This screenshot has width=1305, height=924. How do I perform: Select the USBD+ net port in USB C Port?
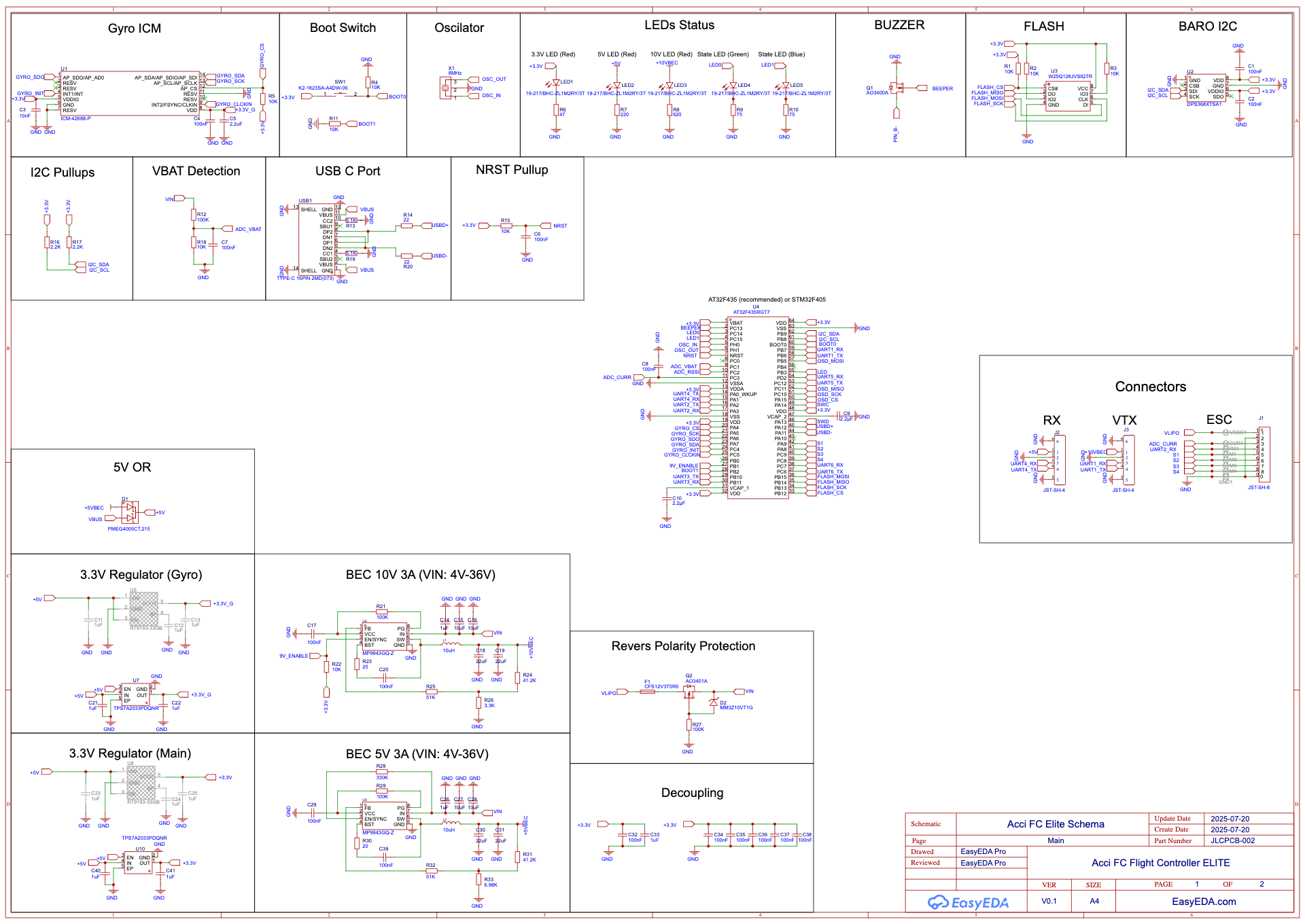click(427, 226)
